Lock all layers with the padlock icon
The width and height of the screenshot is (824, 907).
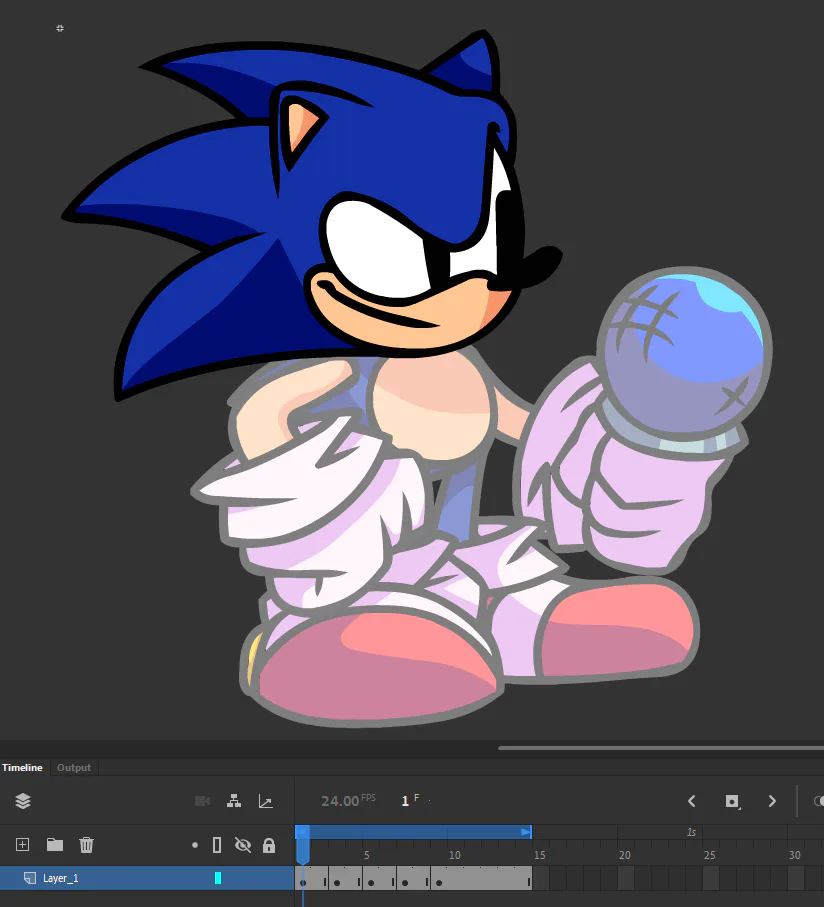point(269,845)
